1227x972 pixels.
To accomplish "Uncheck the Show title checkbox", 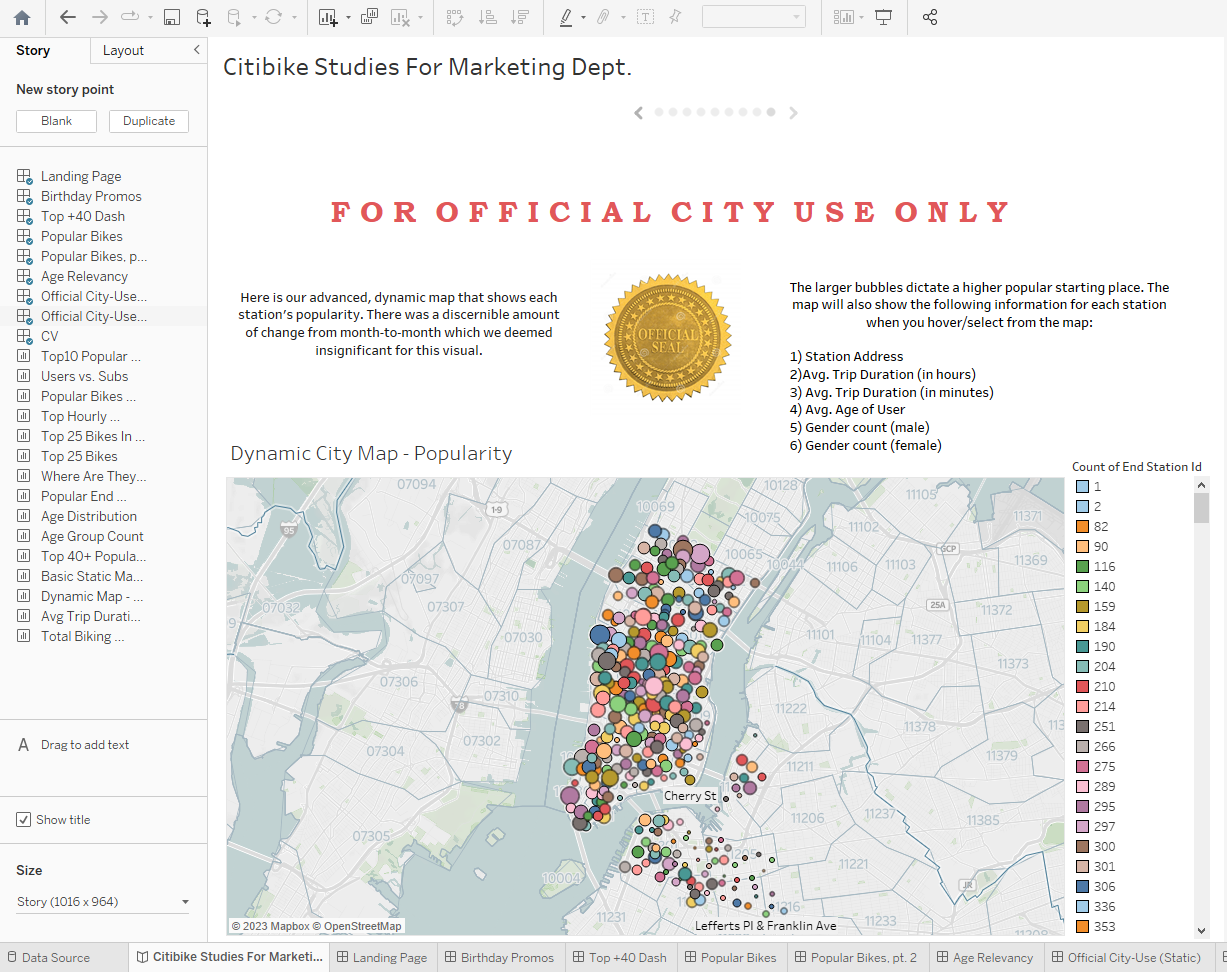I will coord(24,819).
